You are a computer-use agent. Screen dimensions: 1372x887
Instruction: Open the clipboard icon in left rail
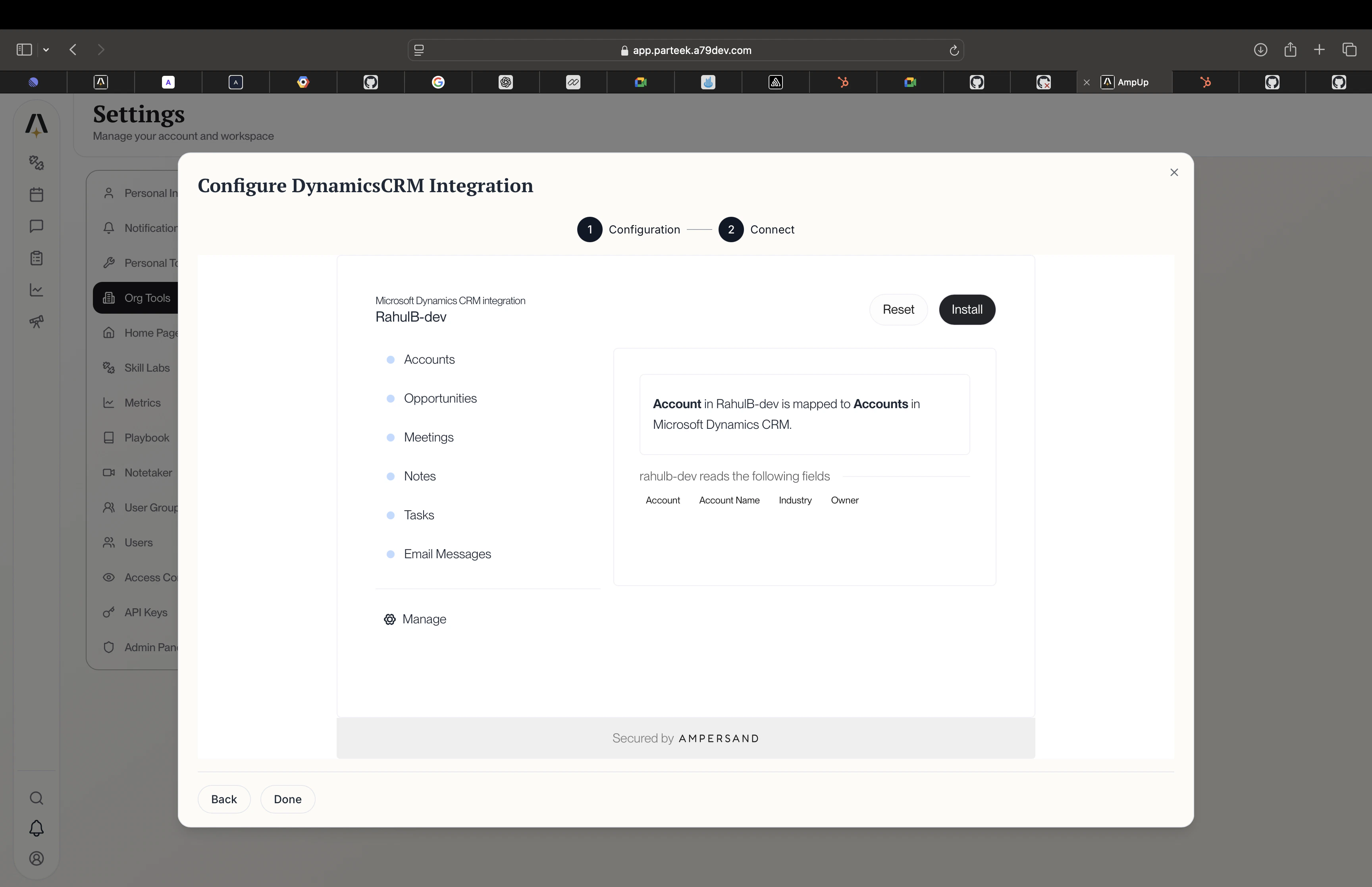click(x=36, y=258)
